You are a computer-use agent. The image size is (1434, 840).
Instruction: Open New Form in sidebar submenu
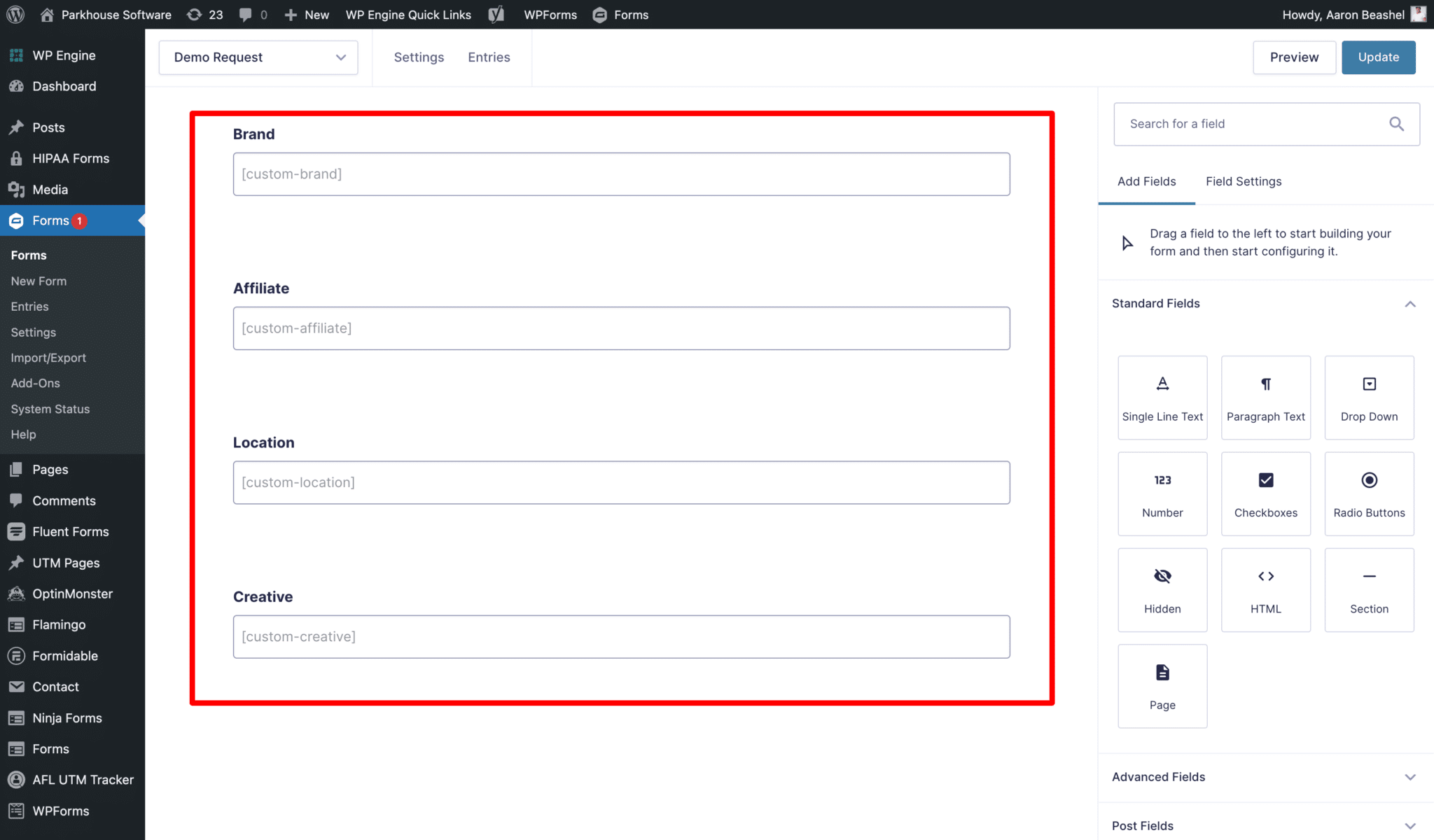pos(39,281)
